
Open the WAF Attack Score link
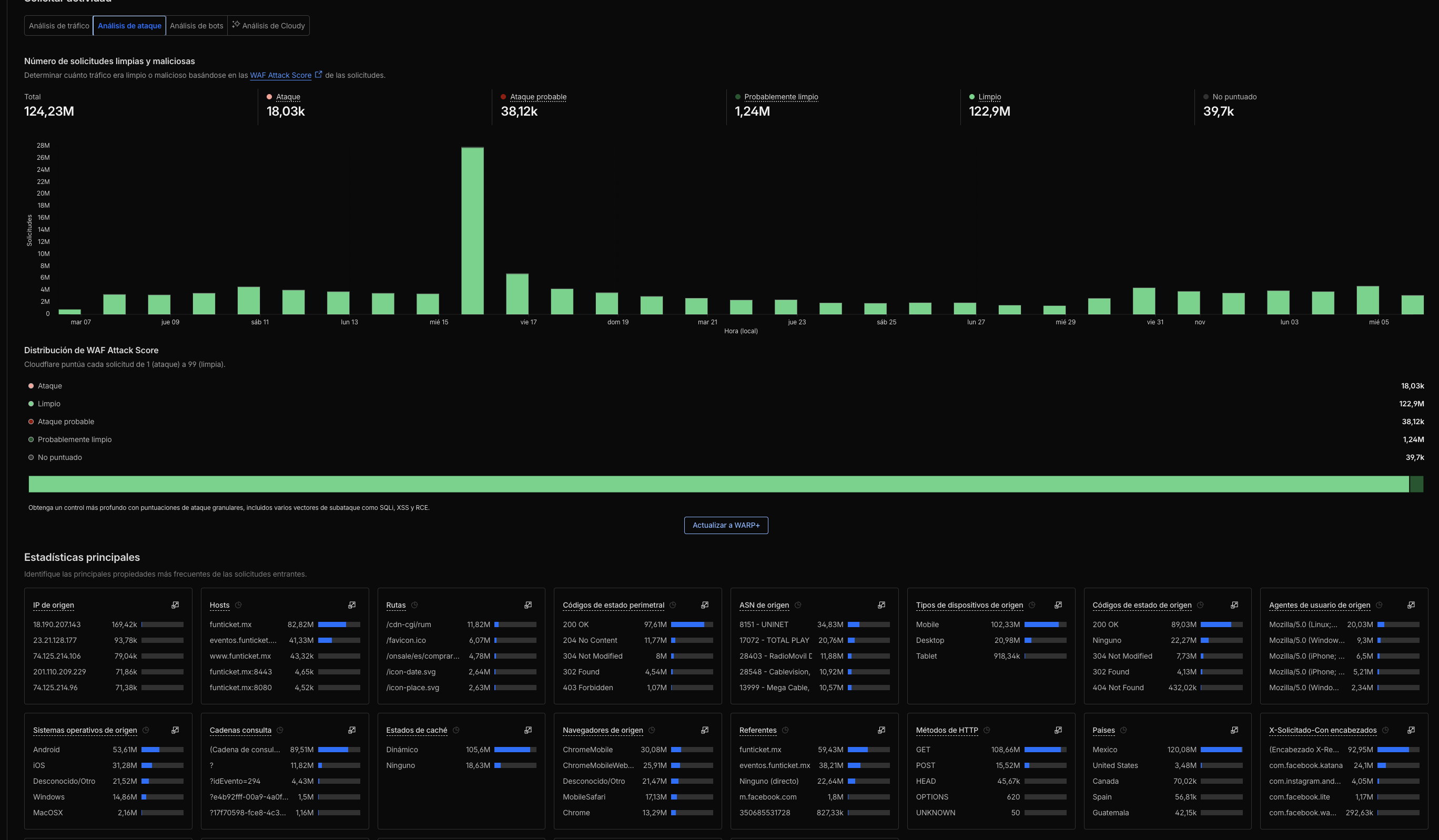tap(280, 75)
